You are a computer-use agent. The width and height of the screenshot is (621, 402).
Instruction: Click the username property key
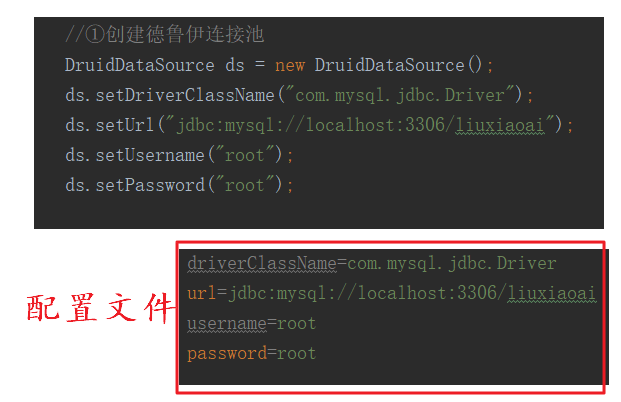tap(227, 324)
